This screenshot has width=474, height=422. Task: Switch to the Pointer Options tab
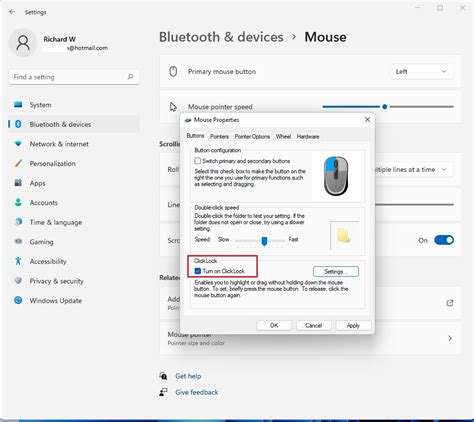tap(252, 136)
